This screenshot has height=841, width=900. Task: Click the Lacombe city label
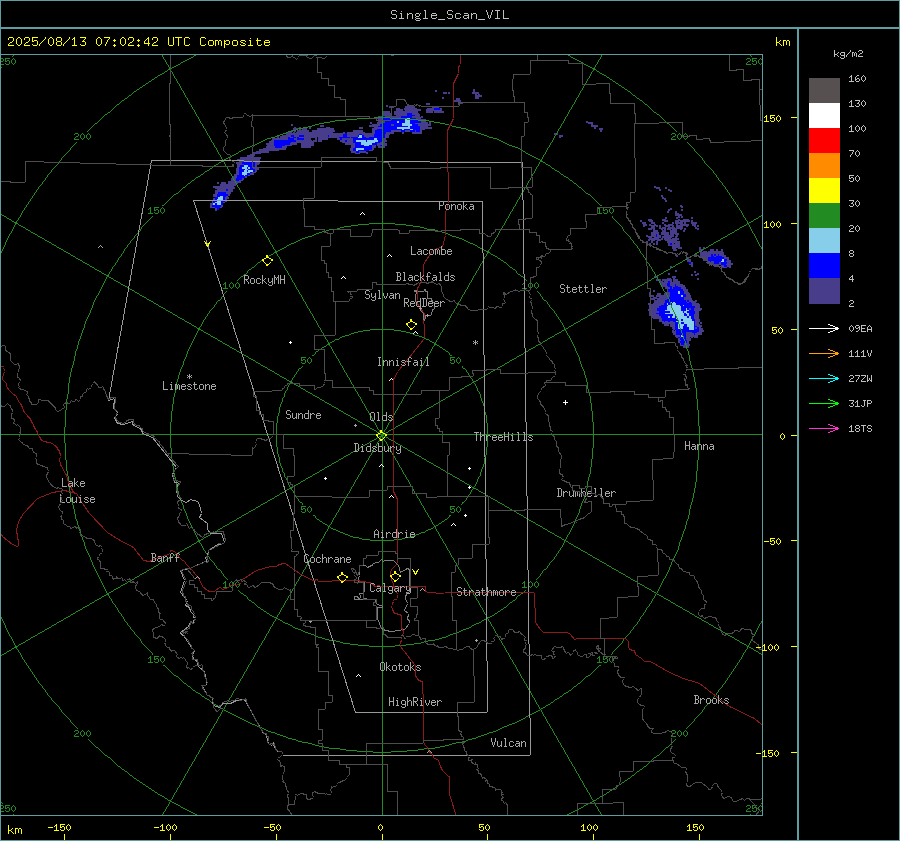coord(431,251)
